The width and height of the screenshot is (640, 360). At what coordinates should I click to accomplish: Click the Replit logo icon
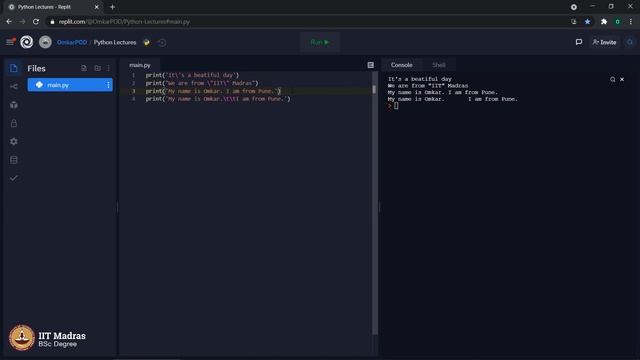(x=27, y=42)
